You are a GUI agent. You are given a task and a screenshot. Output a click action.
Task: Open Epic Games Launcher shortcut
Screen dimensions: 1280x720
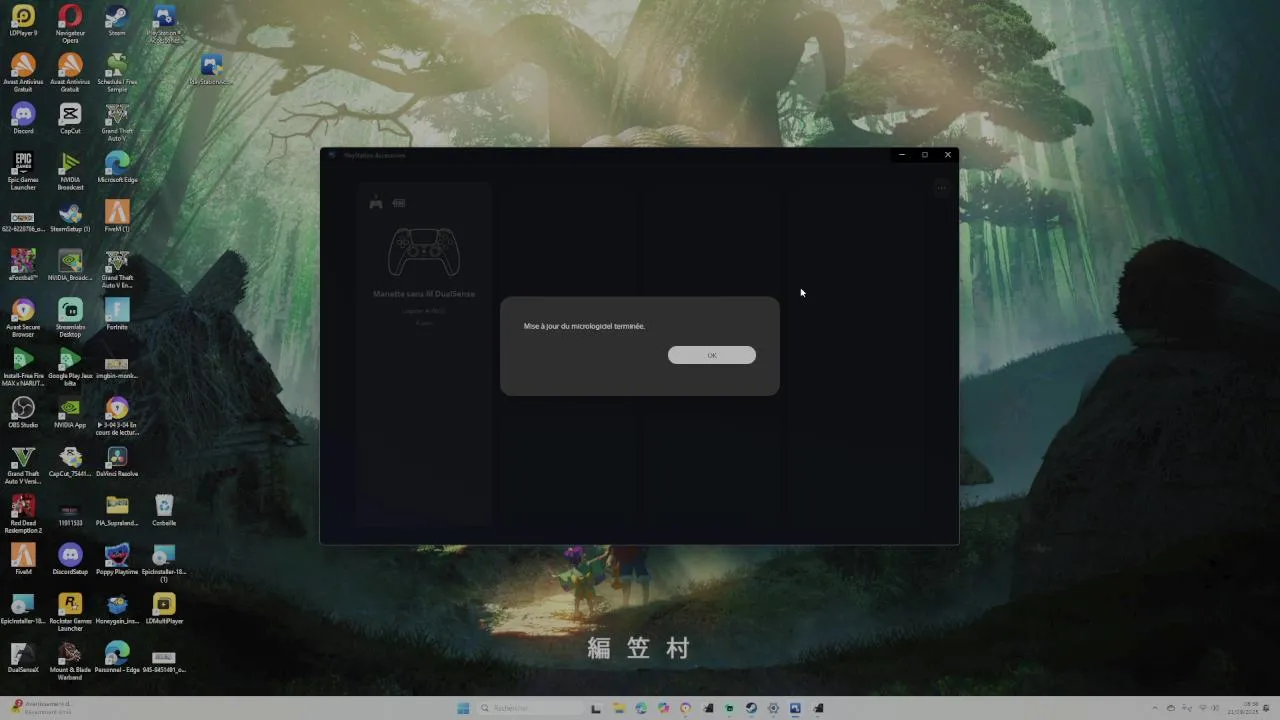(23, 171)
